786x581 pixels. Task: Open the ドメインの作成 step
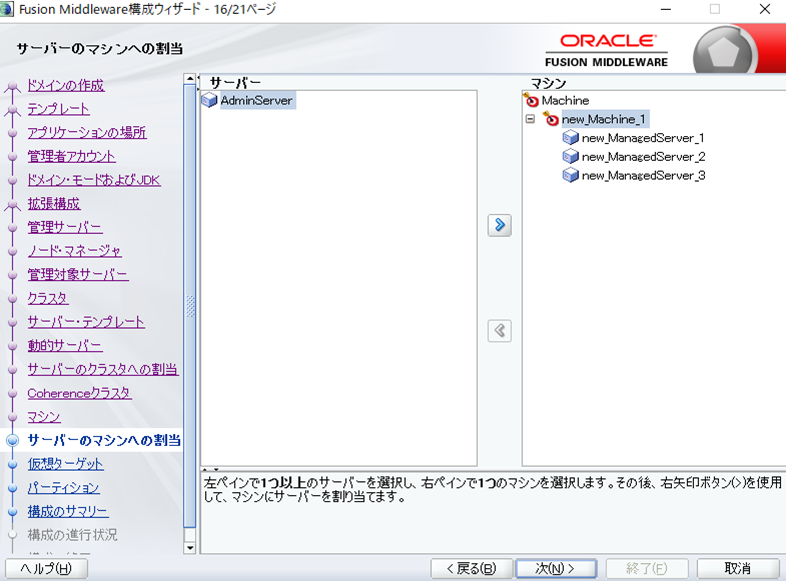click(x=65, y=85)
